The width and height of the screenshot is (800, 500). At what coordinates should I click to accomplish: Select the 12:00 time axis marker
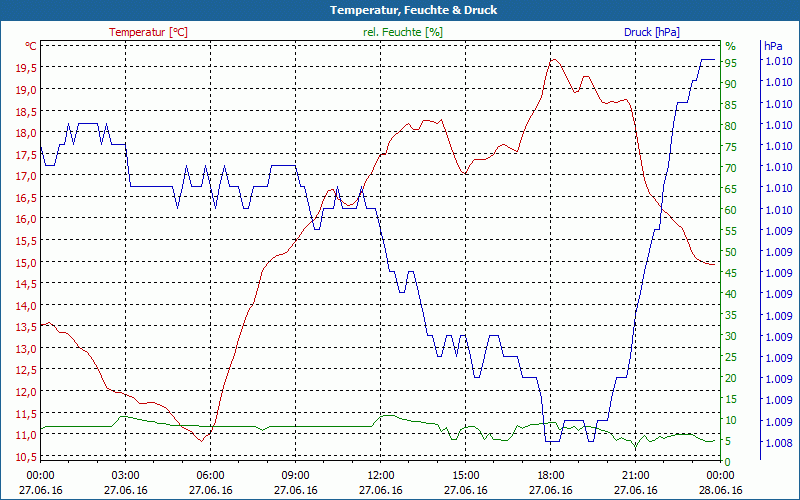[380, 475]
